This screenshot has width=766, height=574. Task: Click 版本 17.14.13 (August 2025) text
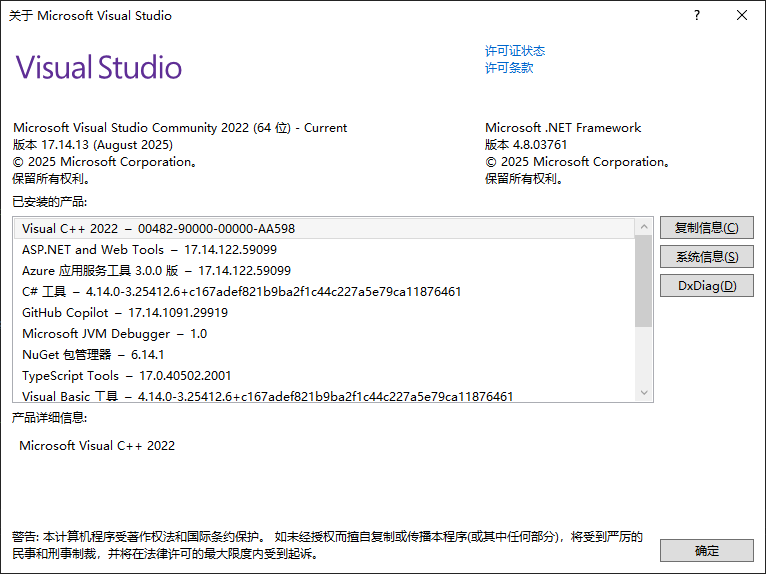pos(93,145)
